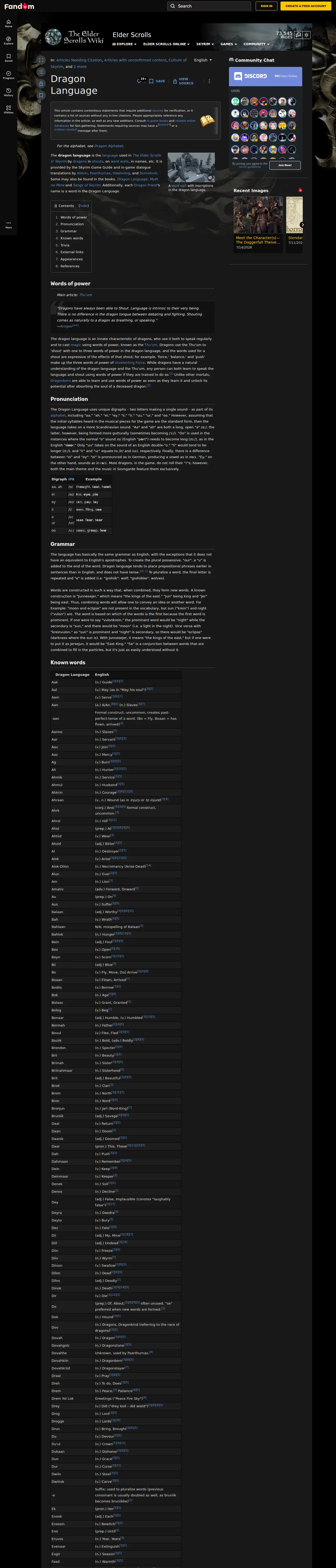This screenshot has width=336, height=1568.
Task: Jump to Appearances in Contents
Action: click(x=71, y=259)
